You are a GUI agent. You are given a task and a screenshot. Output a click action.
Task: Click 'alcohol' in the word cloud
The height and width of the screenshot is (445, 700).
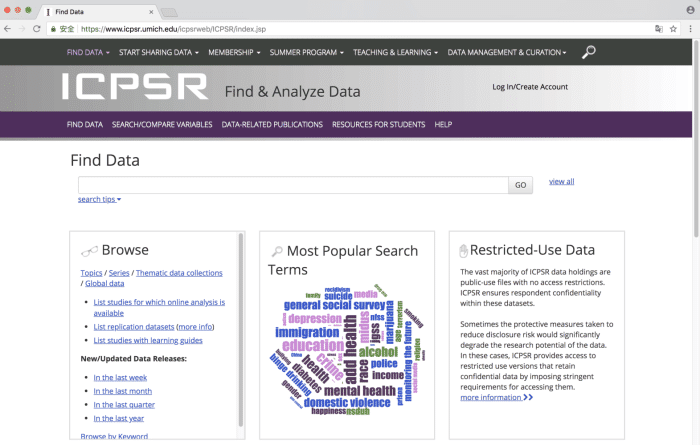point(378,352)
